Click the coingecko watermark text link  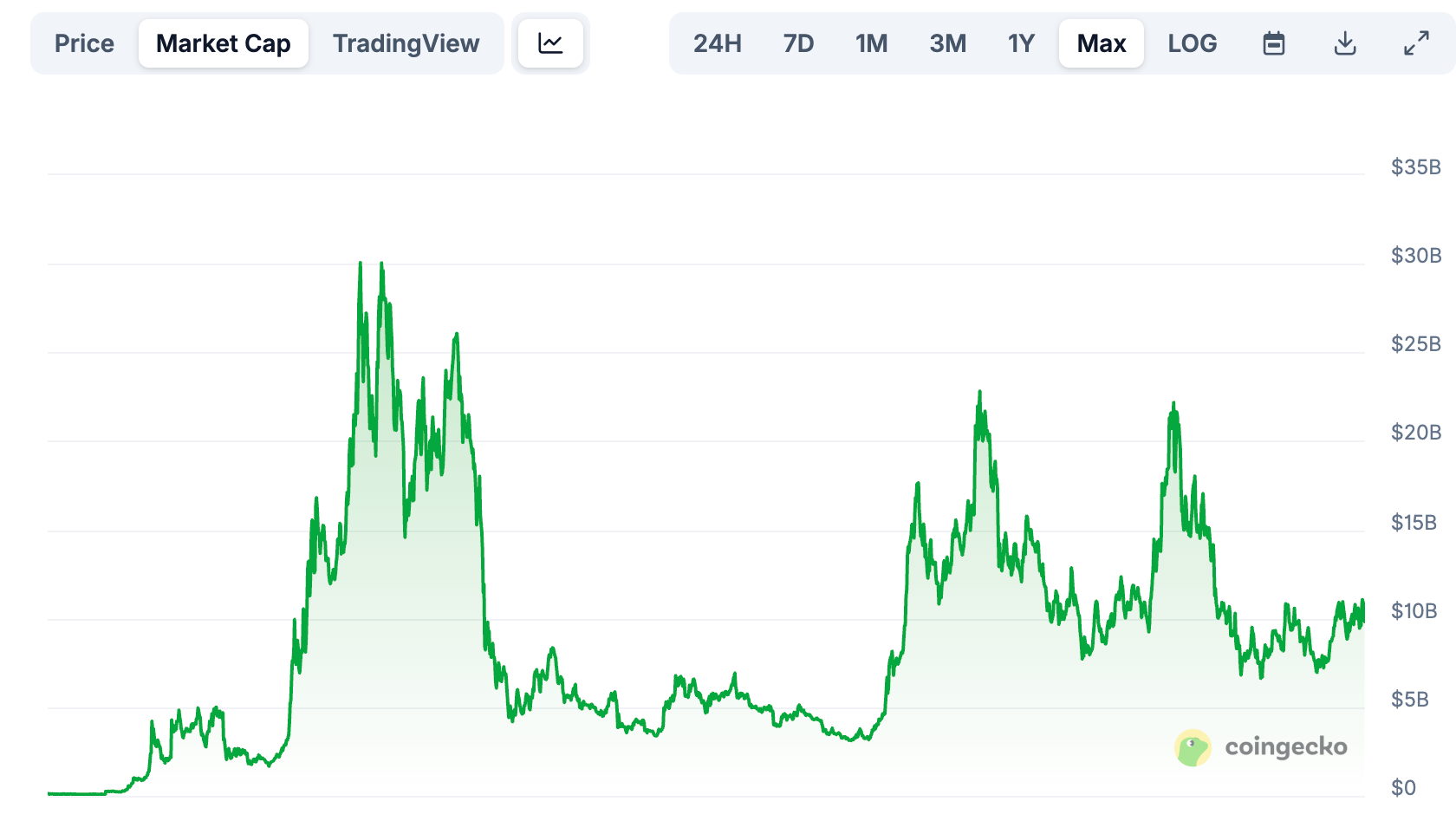1286,747
